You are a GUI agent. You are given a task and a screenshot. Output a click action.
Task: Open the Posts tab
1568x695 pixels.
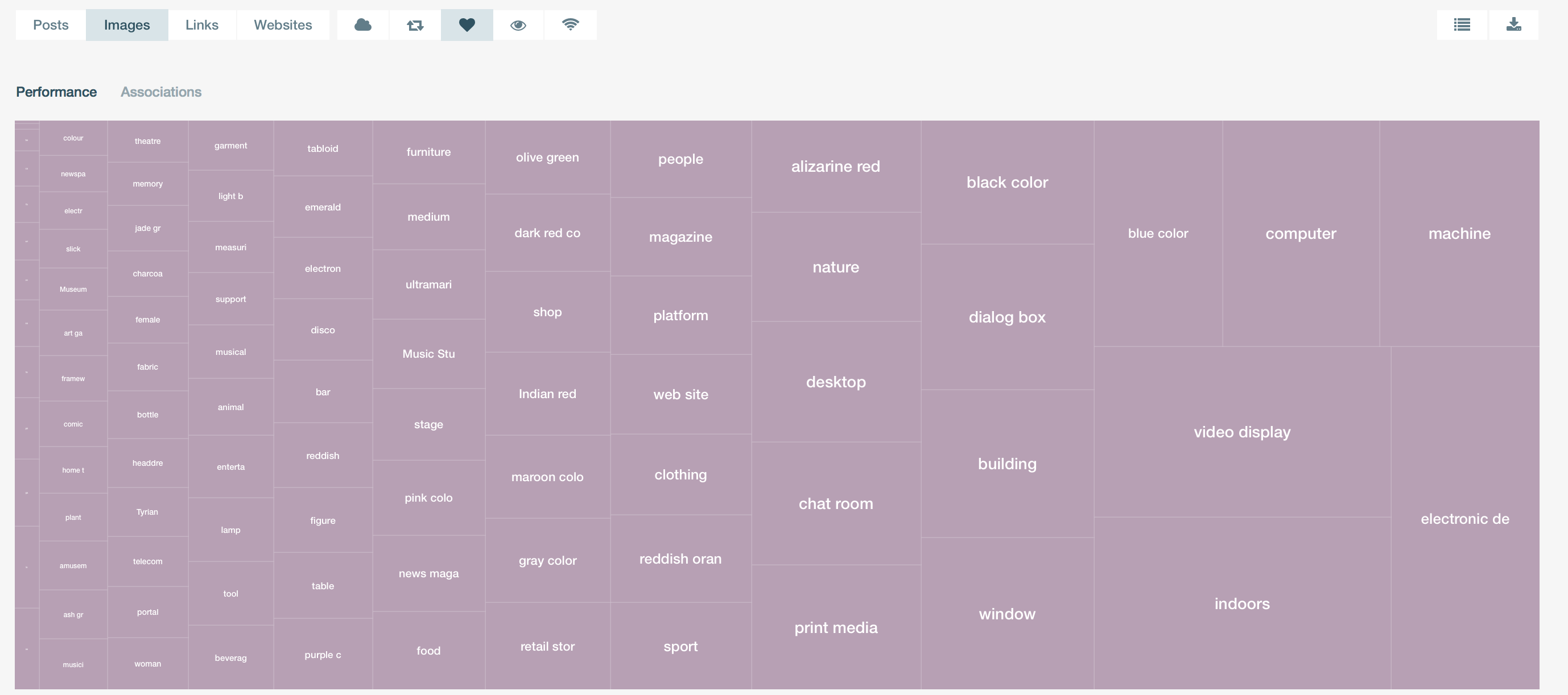51,25
